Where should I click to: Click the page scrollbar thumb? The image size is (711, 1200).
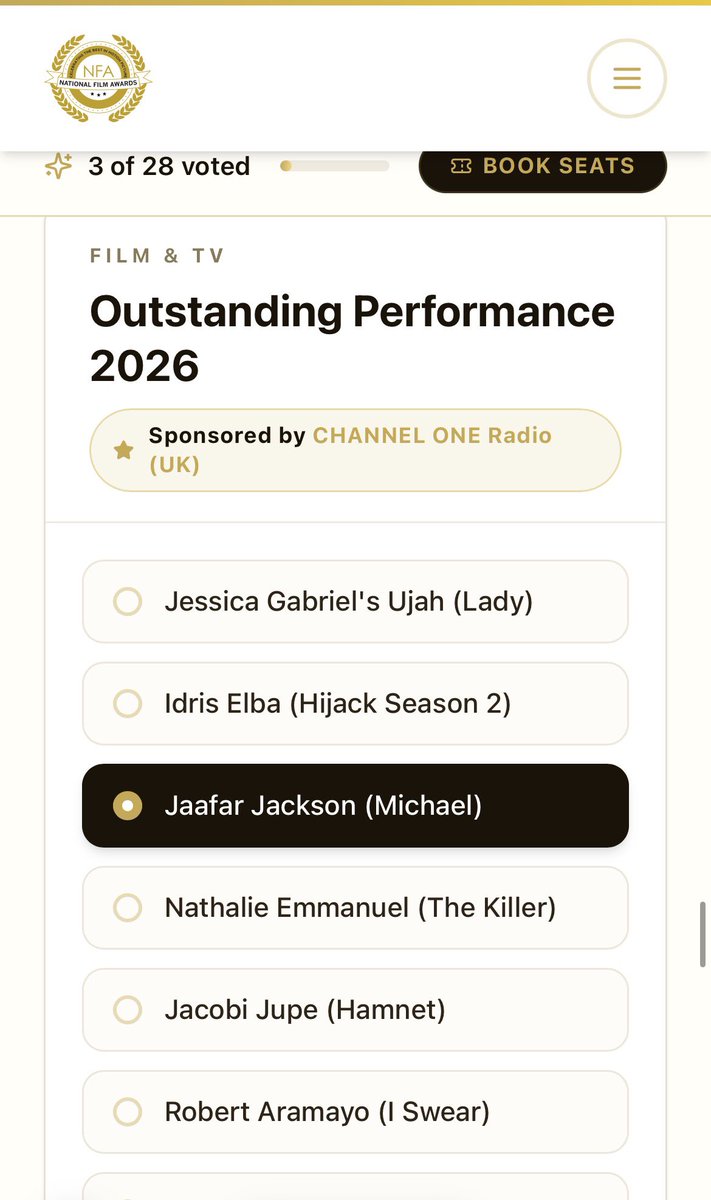(702, 934)
